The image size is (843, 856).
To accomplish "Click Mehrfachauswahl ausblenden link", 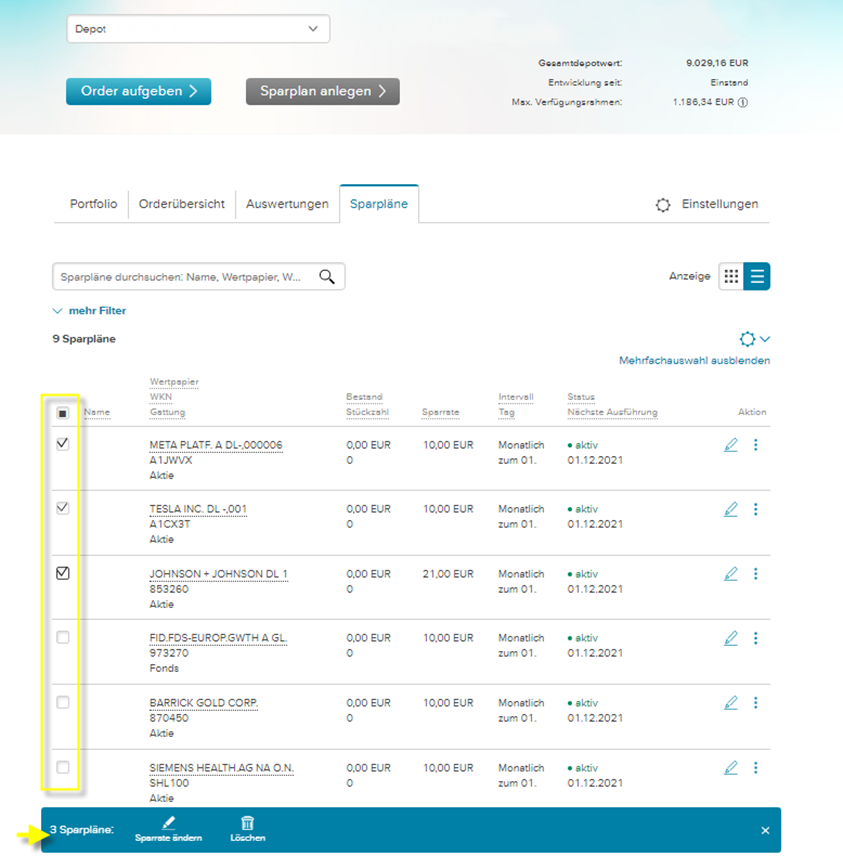I will [x=694, y=360].
